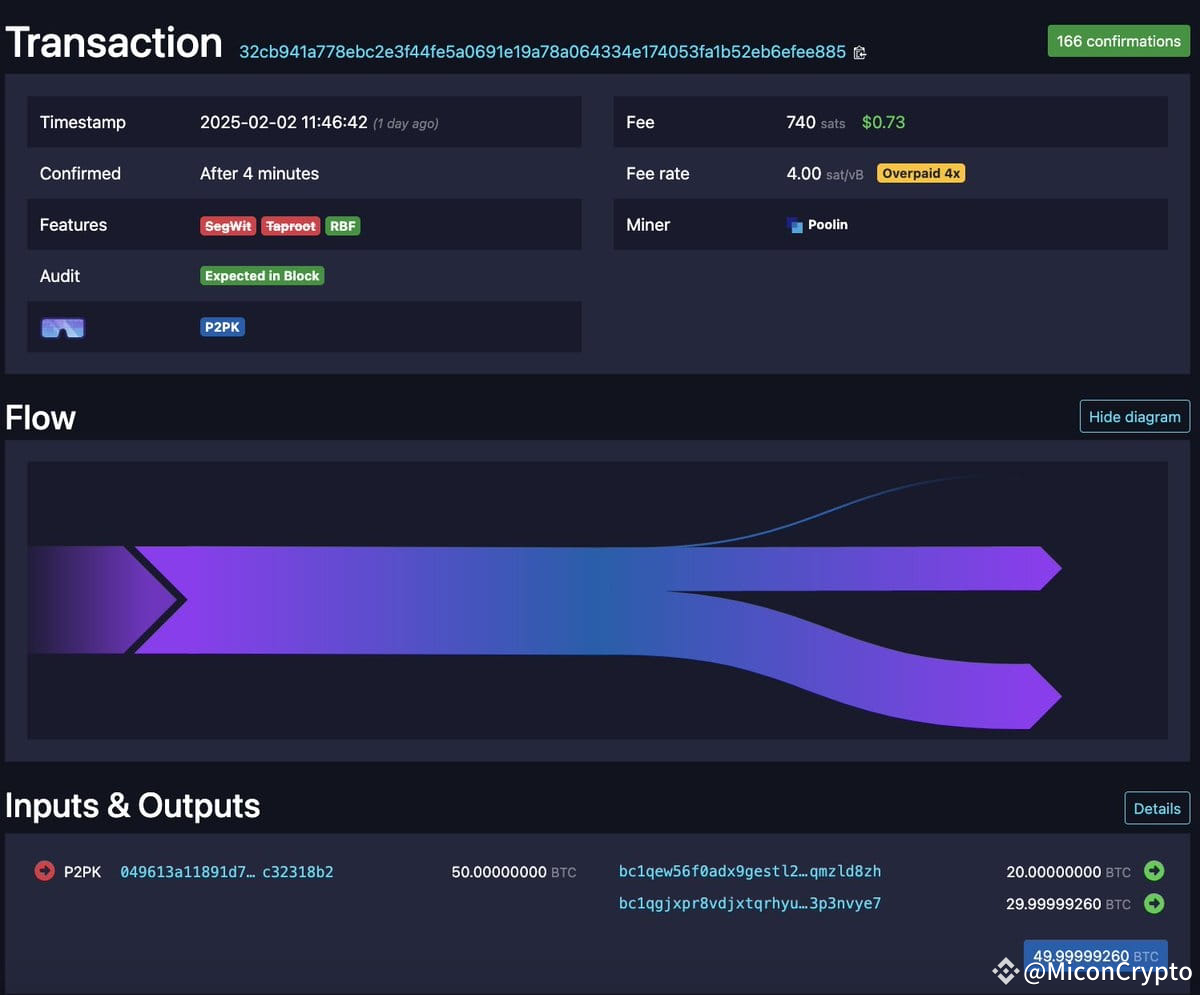Click the 49.99999260 BTC total amount button

(x=1096, y=956)
